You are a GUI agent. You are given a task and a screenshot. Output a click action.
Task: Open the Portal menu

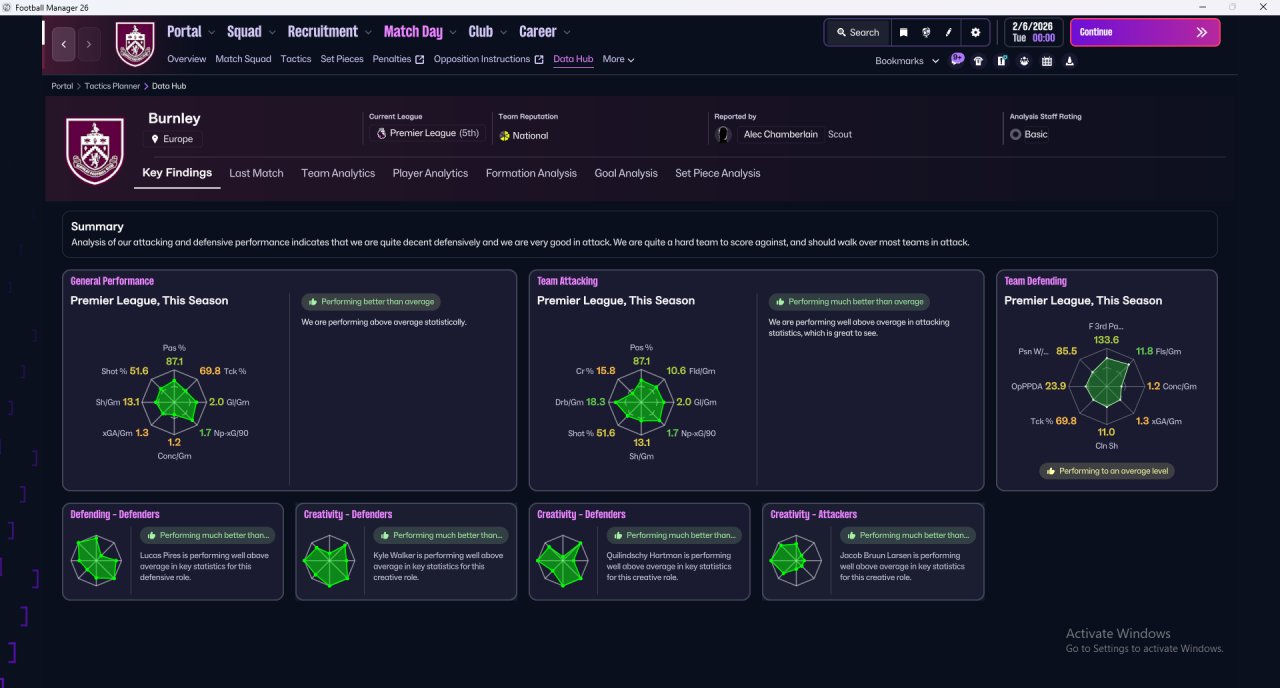point(191,32)
